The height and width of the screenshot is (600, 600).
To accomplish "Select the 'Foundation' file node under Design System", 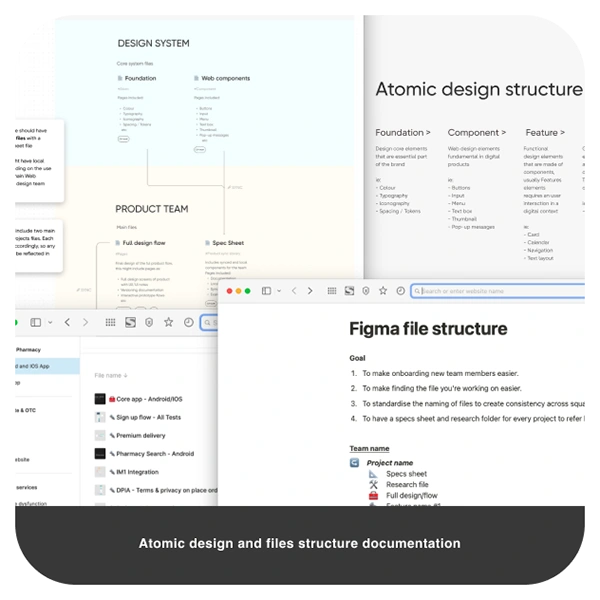I will pos(137,78).
